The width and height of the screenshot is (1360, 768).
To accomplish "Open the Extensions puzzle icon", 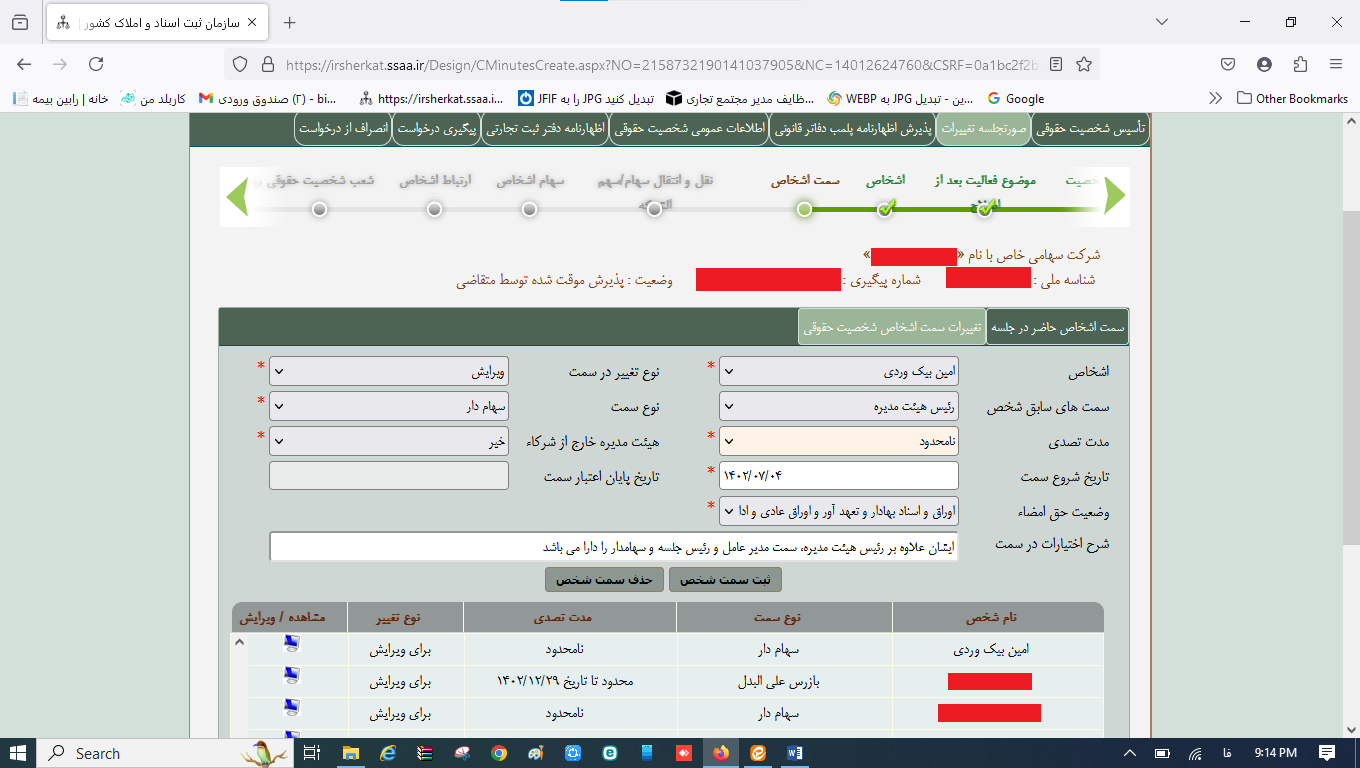I will point(1300,64).
